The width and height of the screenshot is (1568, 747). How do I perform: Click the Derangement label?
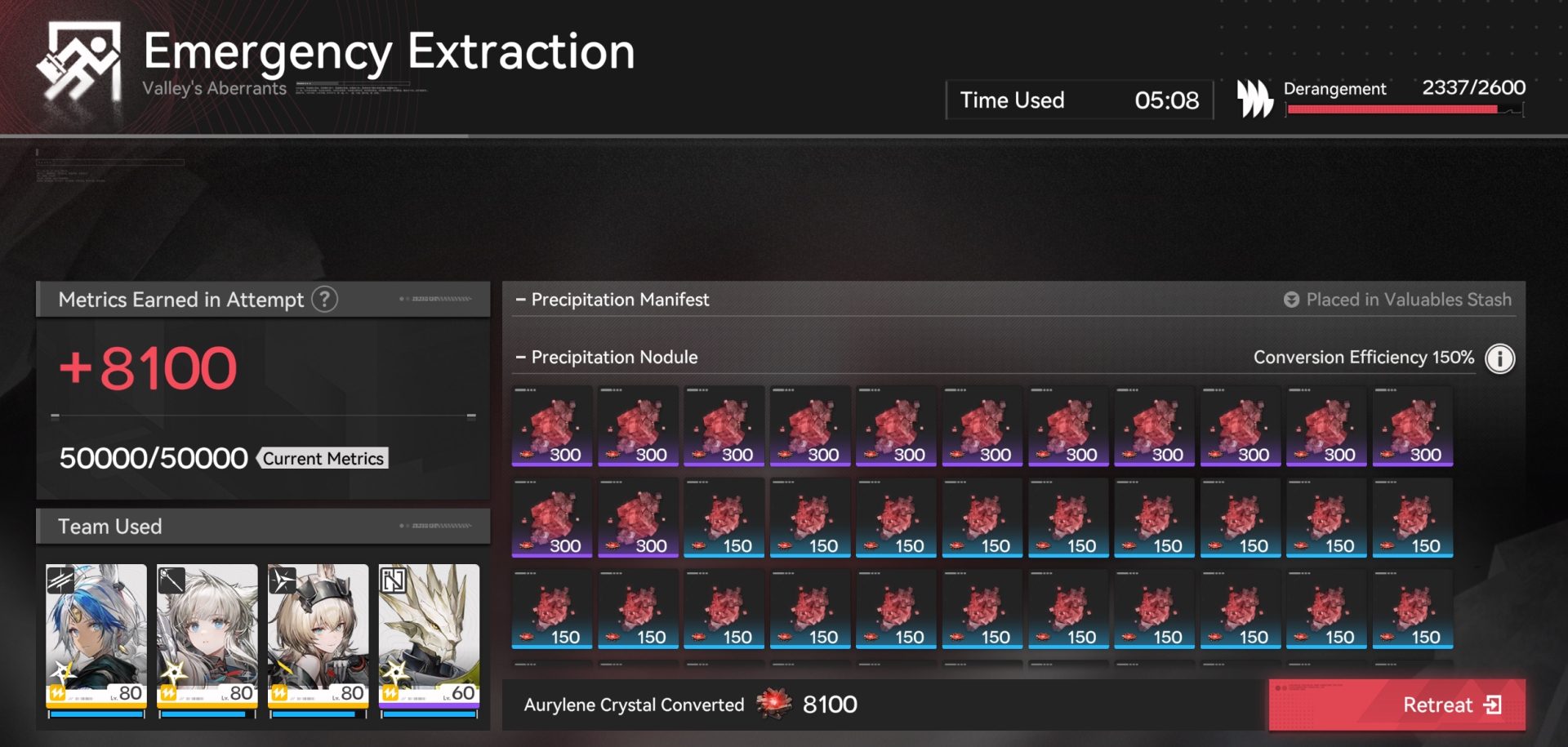click(x=1334, y=88)
